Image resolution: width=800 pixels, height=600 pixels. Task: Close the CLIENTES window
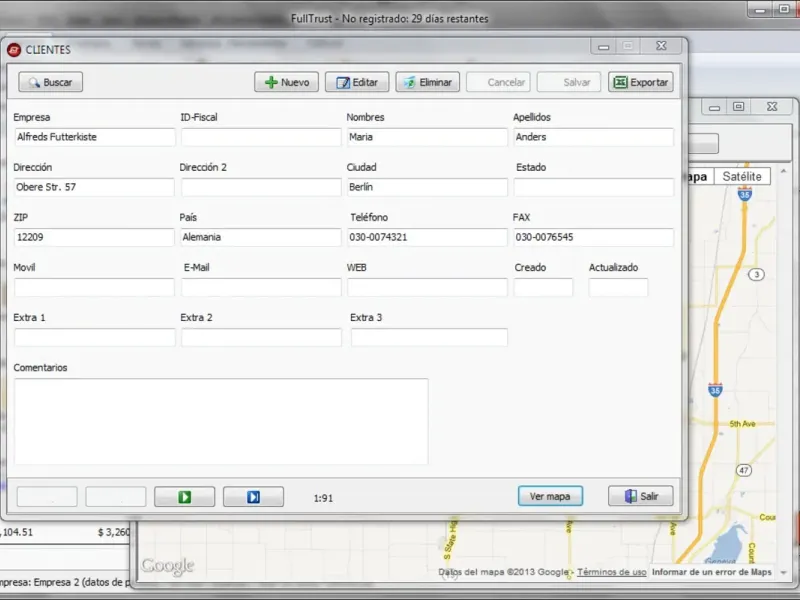tap(661, 46)
